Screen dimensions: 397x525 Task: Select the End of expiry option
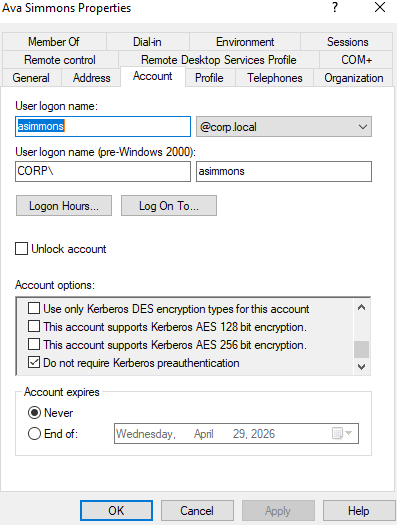click(34, 434)
